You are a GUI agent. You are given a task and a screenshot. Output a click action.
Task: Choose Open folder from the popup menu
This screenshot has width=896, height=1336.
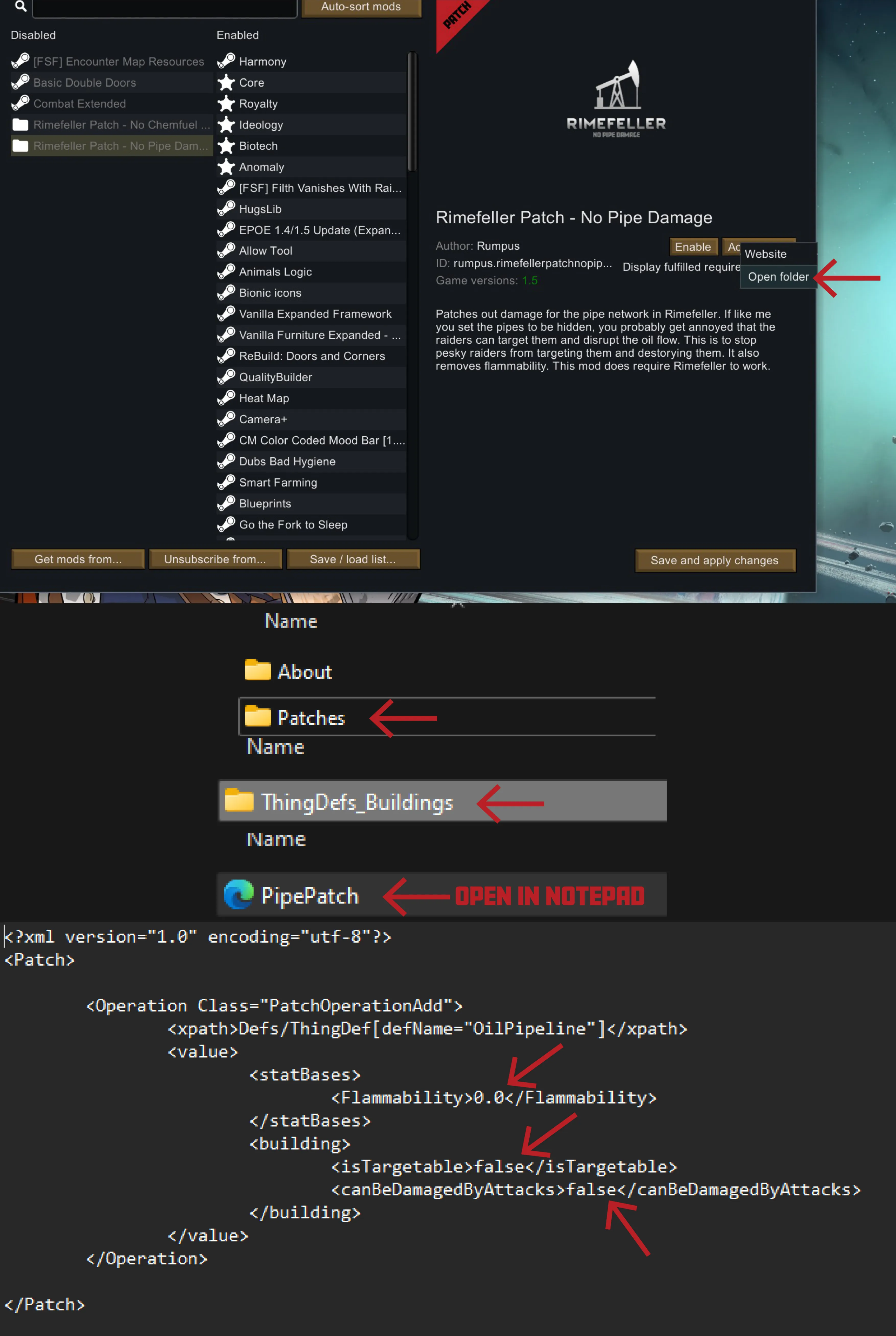pos(778,277)
